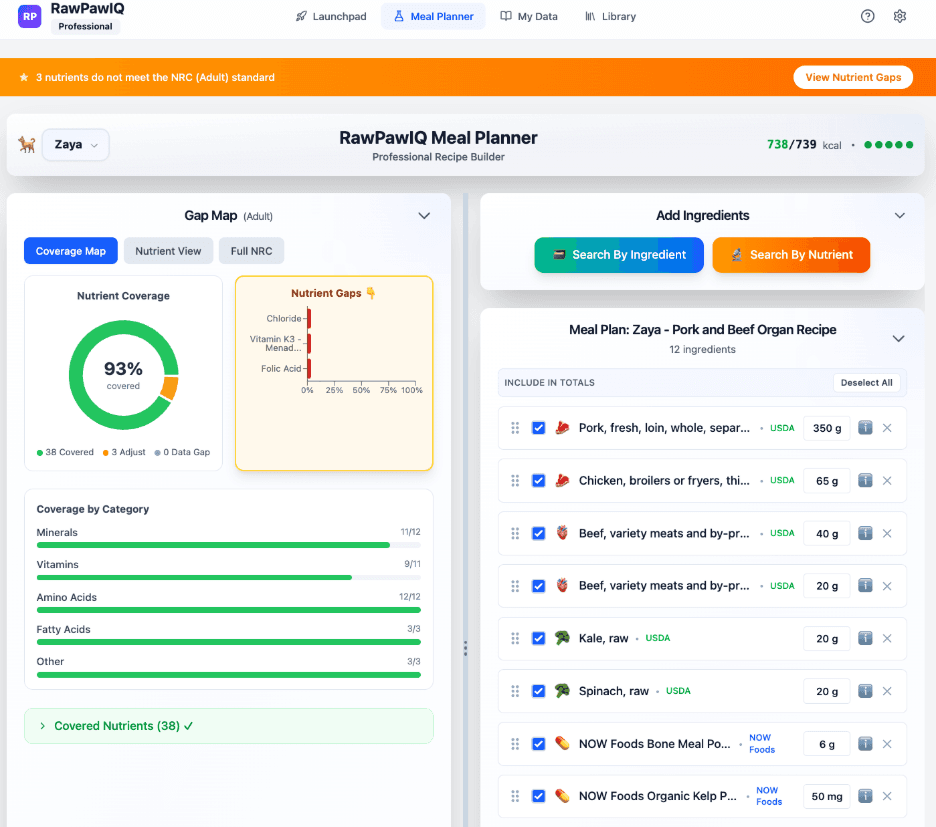Uncheck Spinach, raw checkbox
The height and width of the screenshot is (827, 936).
pos(538,691)
